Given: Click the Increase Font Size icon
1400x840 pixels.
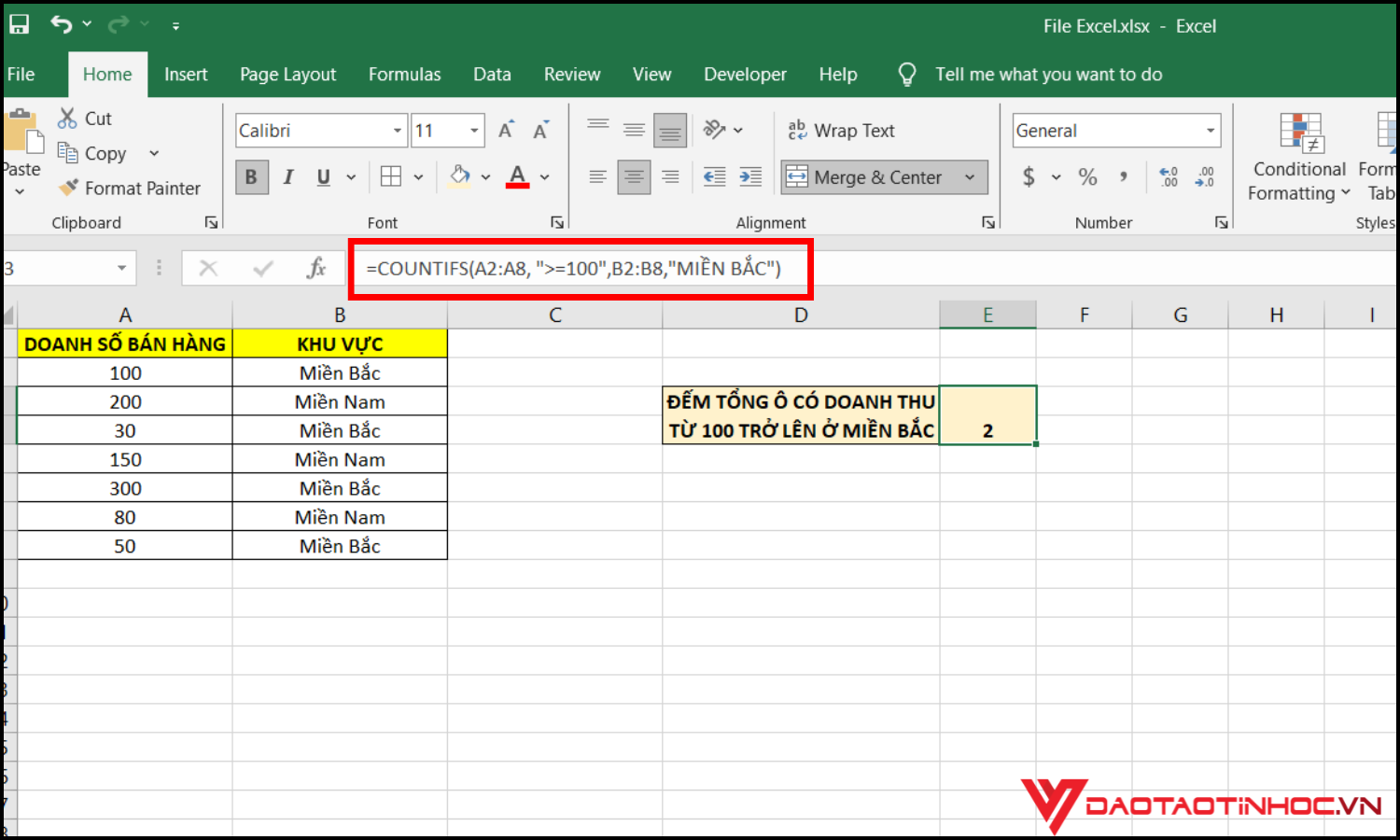Looking at the screenshot, I should point(506,131).
